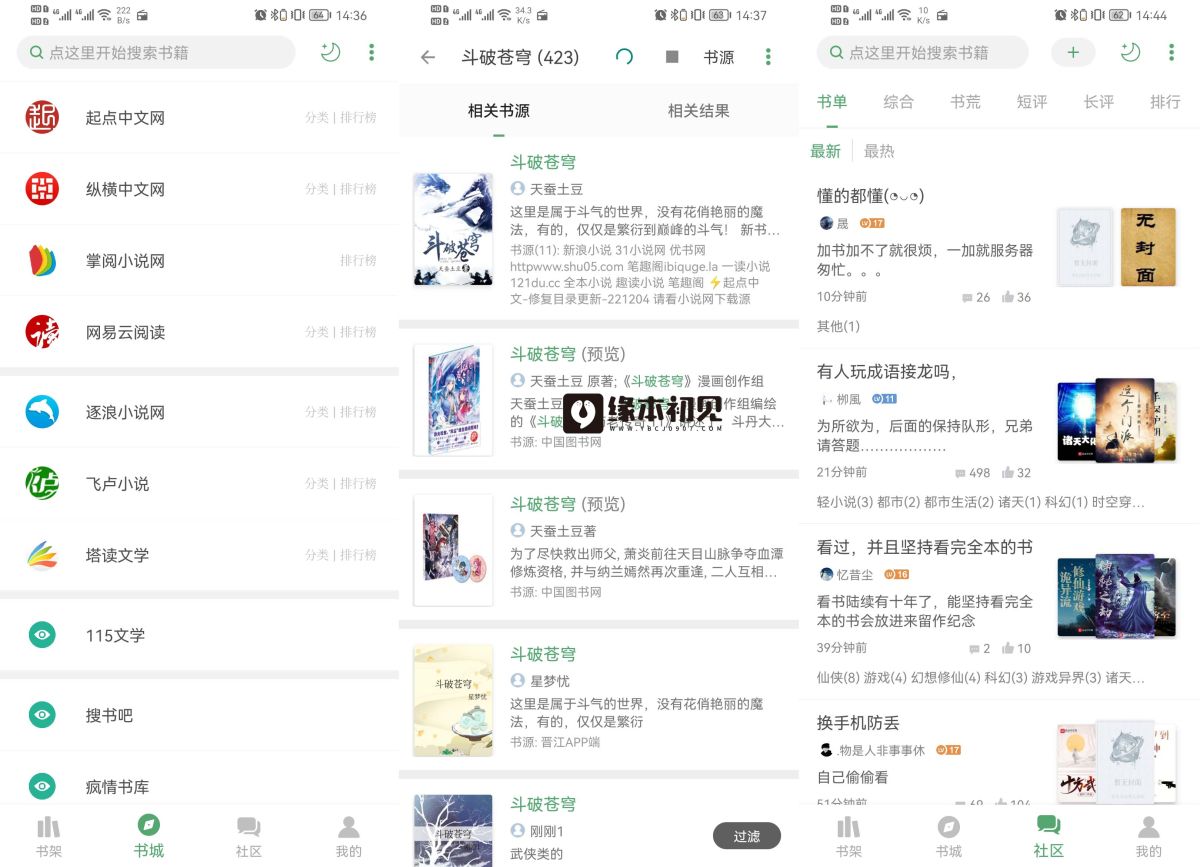Tap the comment icon on 懂的都懂 post
This screenshot has height=867, width=1200.
point(967,298)
